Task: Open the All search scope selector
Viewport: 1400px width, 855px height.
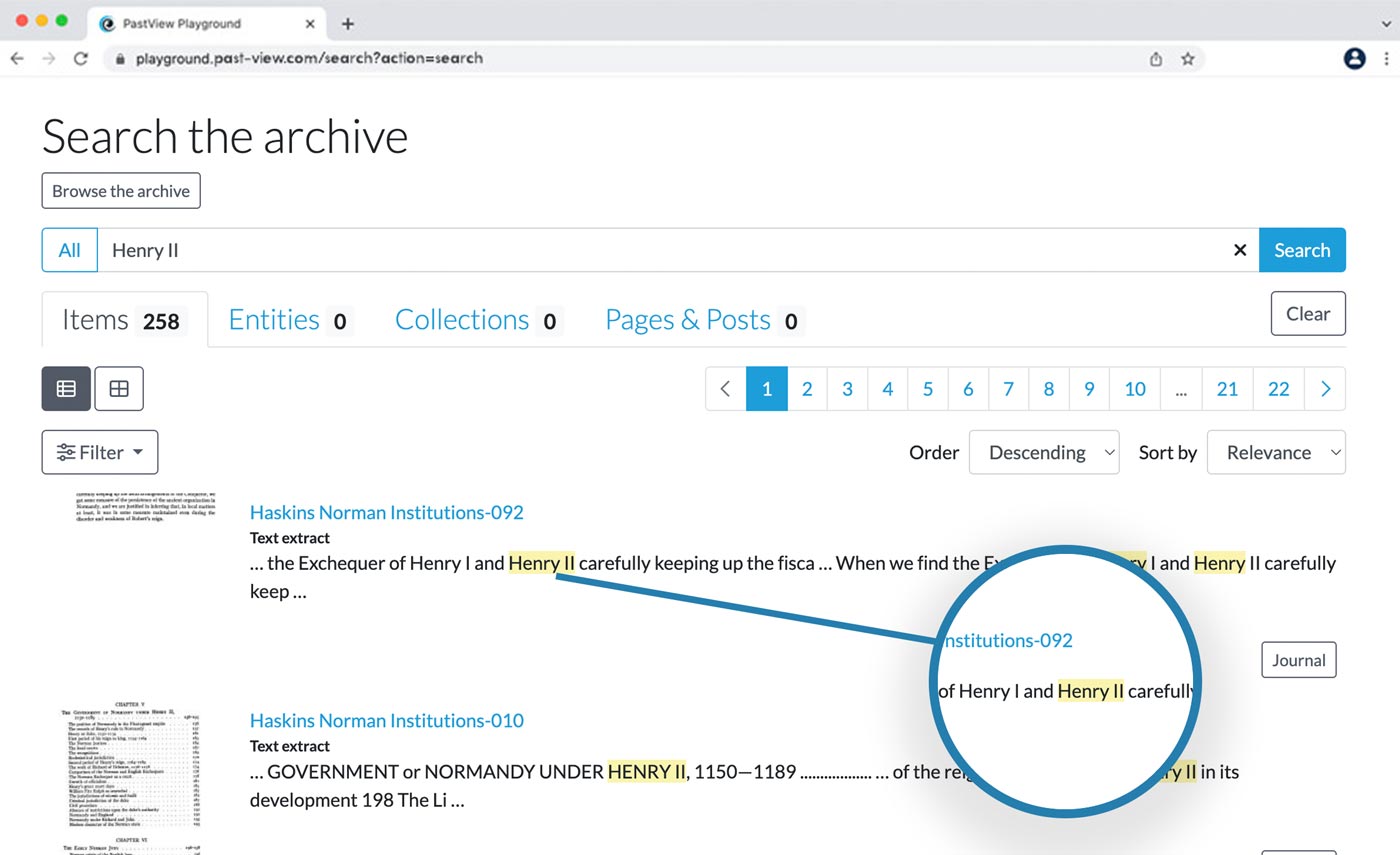Action: coord(69,250)
